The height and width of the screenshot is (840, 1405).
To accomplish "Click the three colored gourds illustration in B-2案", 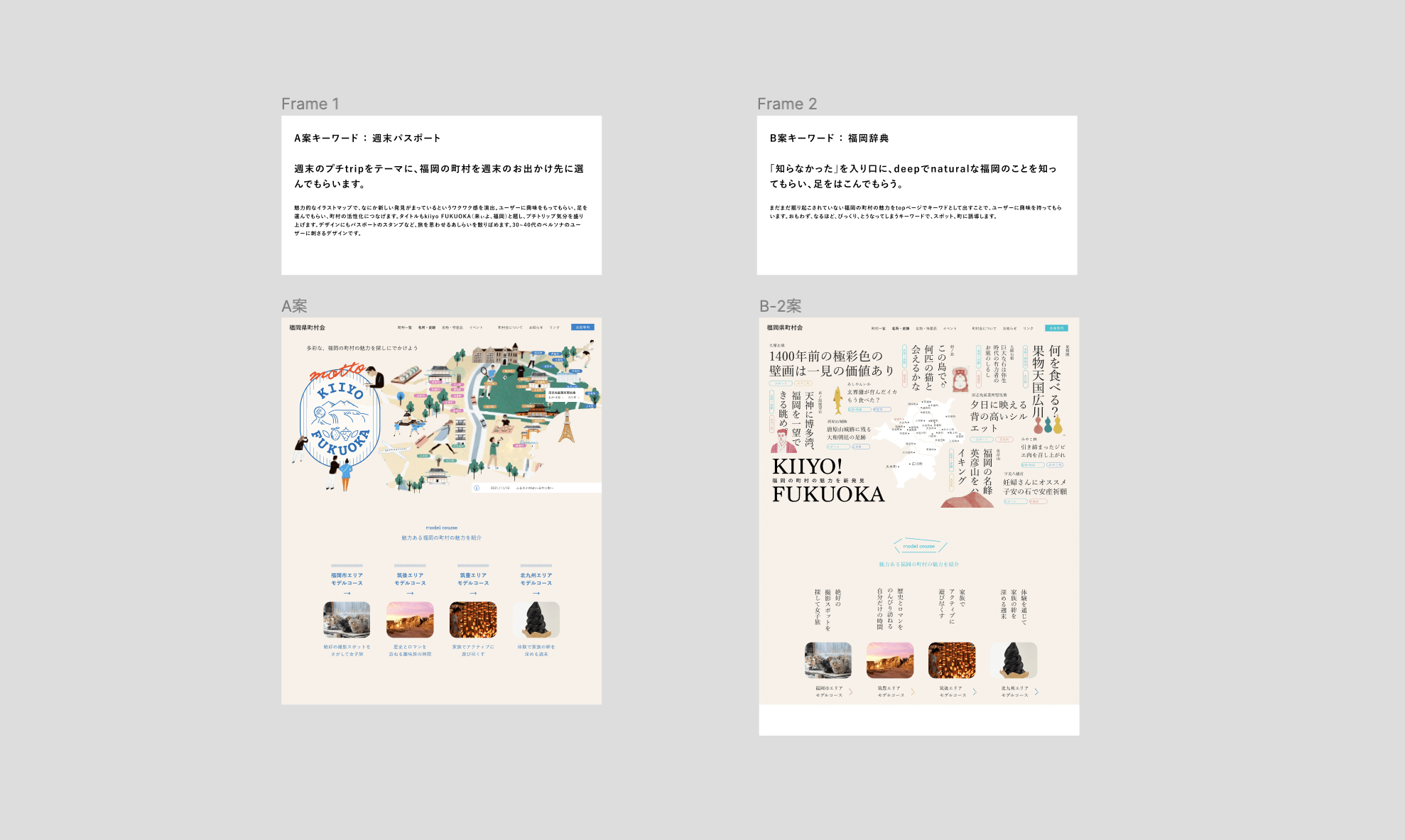I will pyautogui.click(x=1048, y=425).
